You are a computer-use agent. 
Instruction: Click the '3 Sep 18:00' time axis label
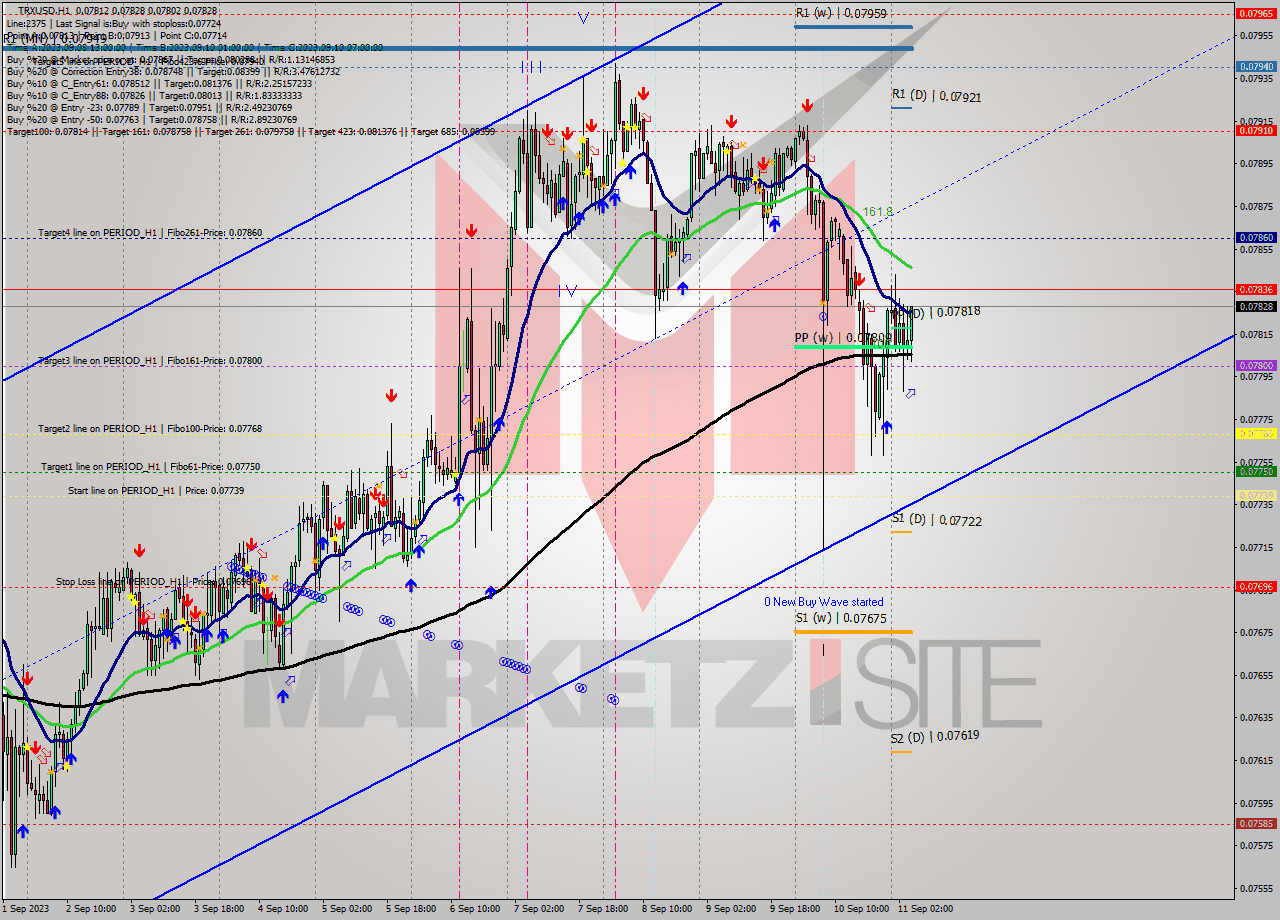(x=218, y=909)
